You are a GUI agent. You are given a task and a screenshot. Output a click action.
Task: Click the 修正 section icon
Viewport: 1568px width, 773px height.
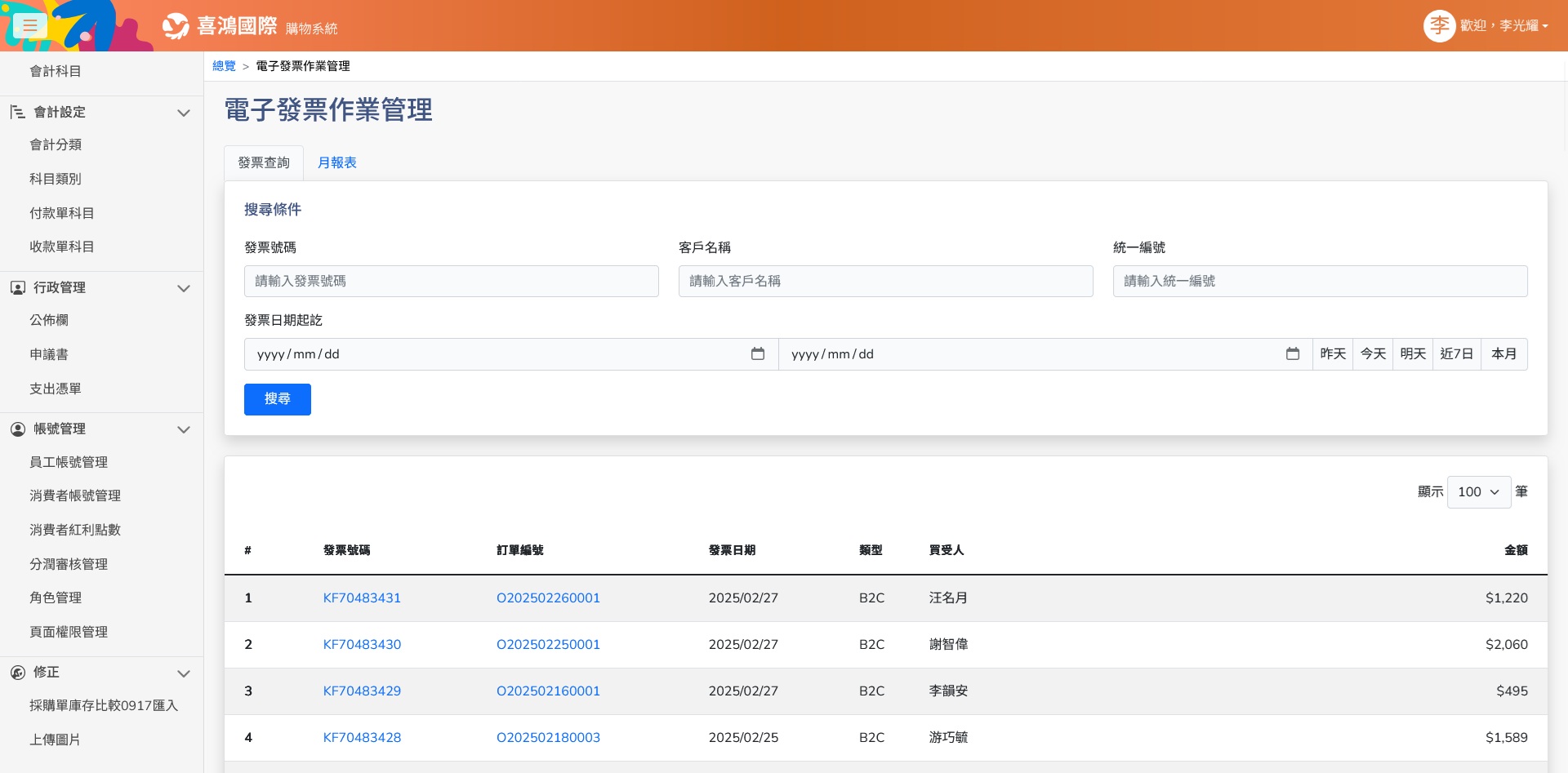(17, 673)
